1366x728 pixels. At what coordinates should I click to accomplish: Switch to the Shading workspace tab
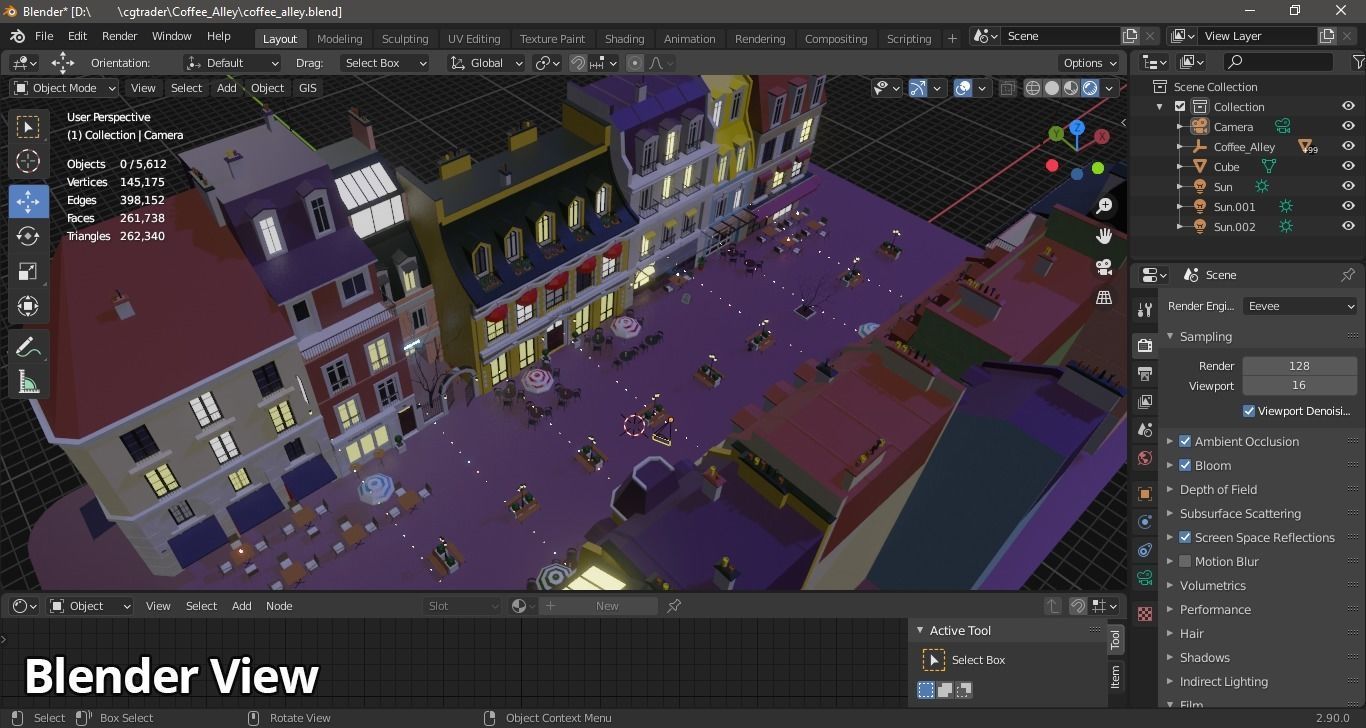pos(624,39)
